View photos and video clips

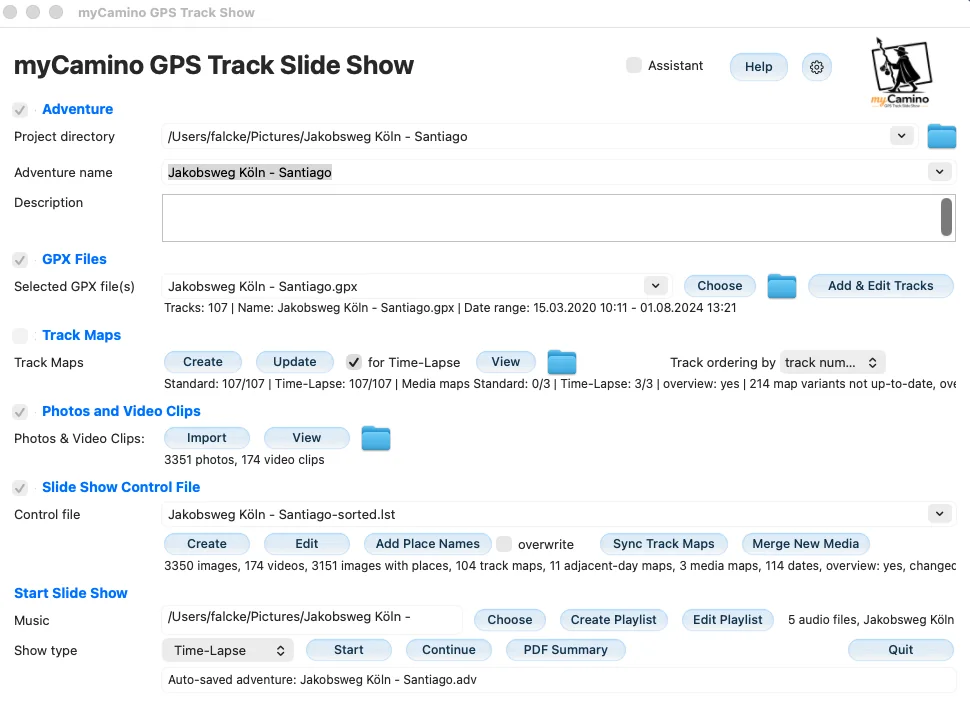307,438
